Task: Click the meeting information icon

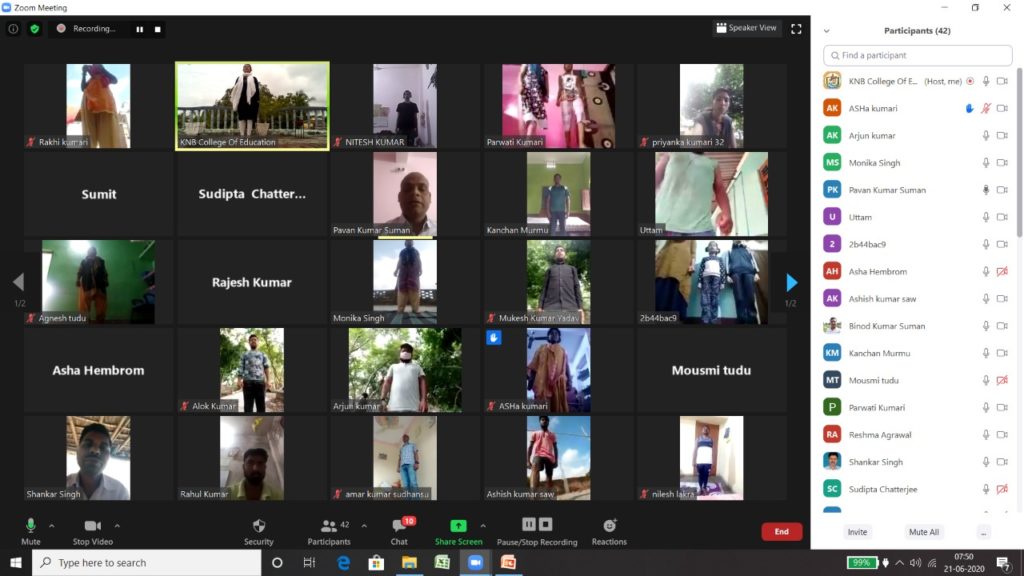Action: click(x=14, y=29)
